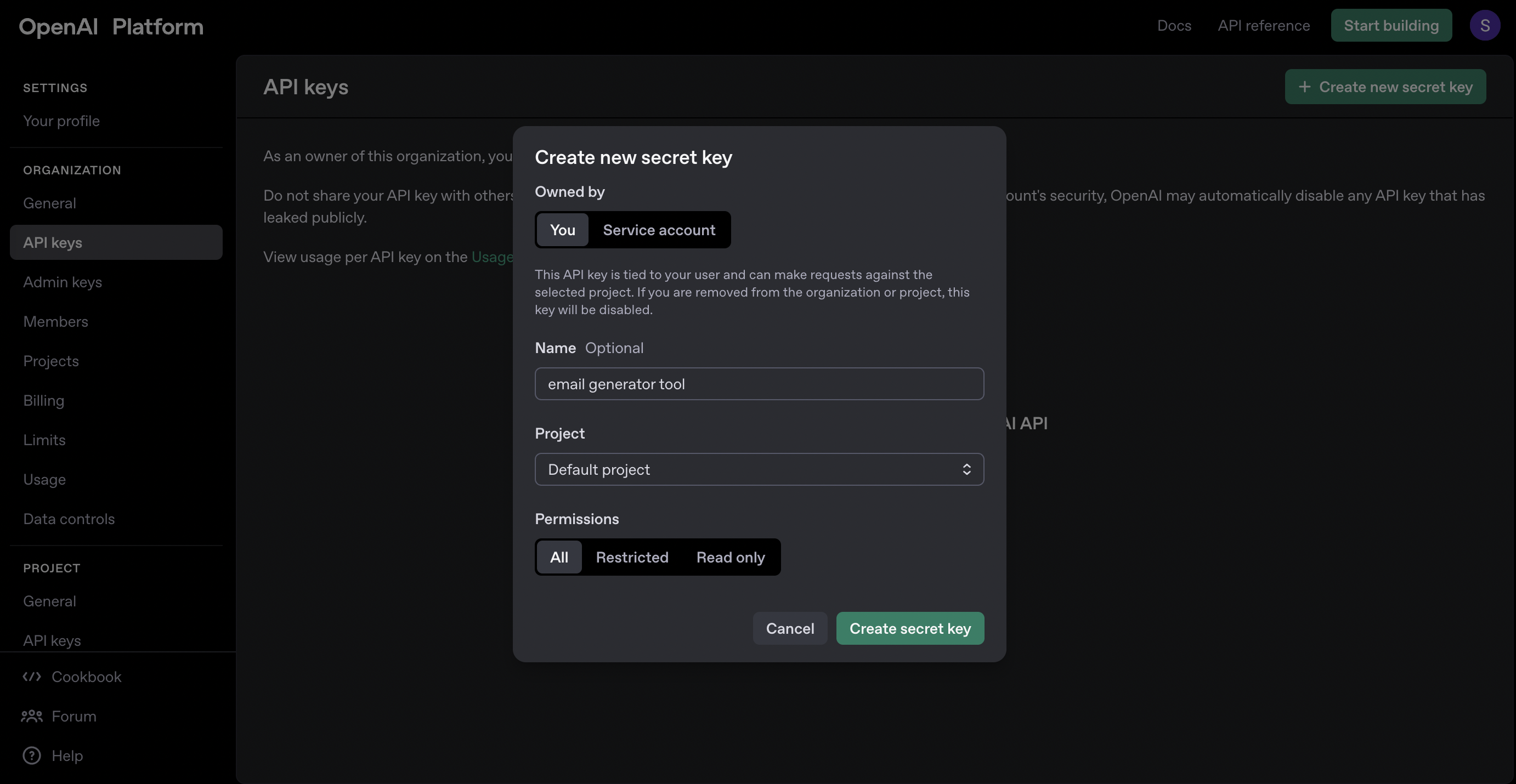Click the Help question mark icon
This screenshot has height=784, width=1516.
[x=31, y=756]
